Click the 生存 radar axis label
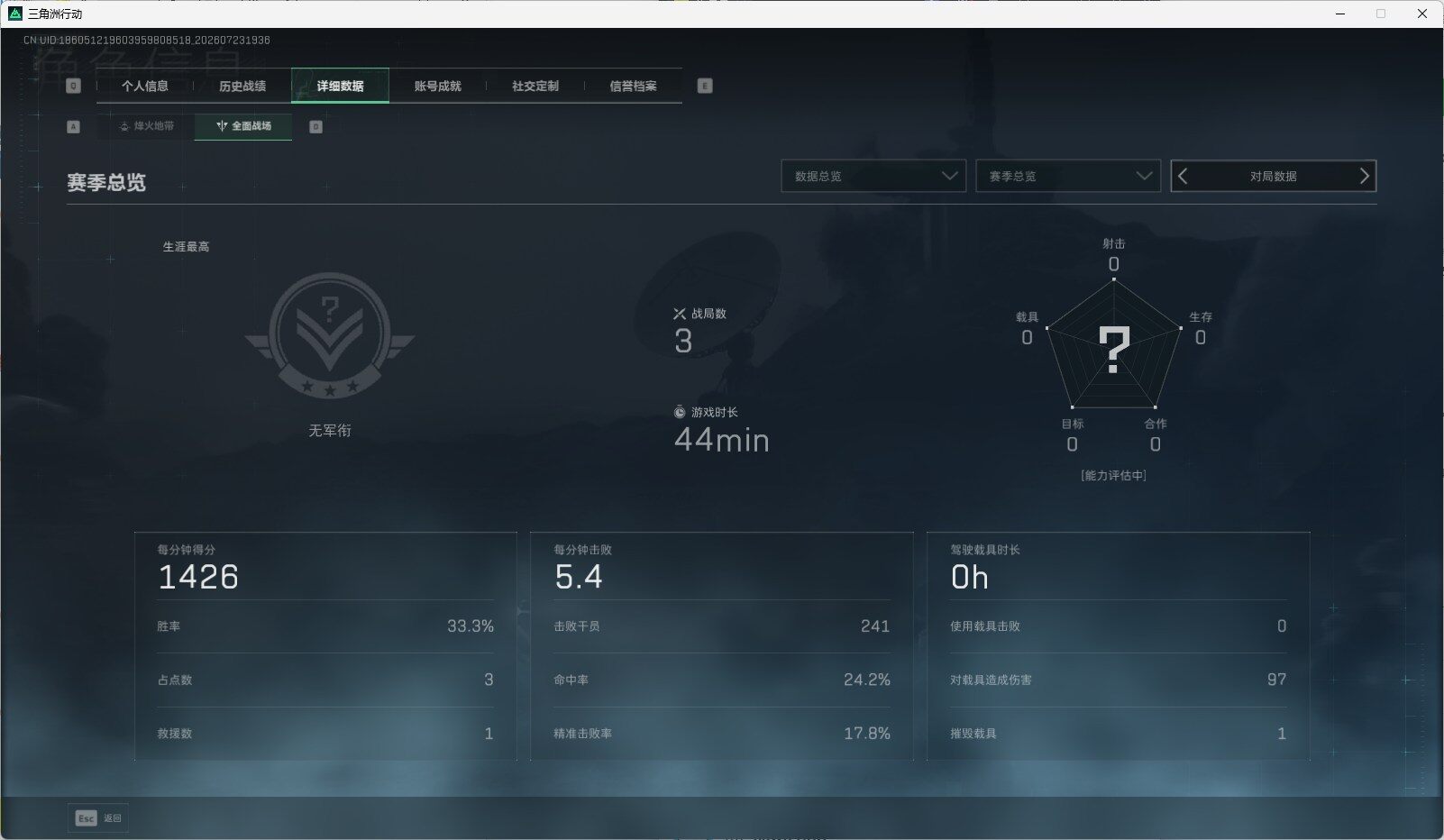This screenshot has width=1444, height=840. [1201, 317]
